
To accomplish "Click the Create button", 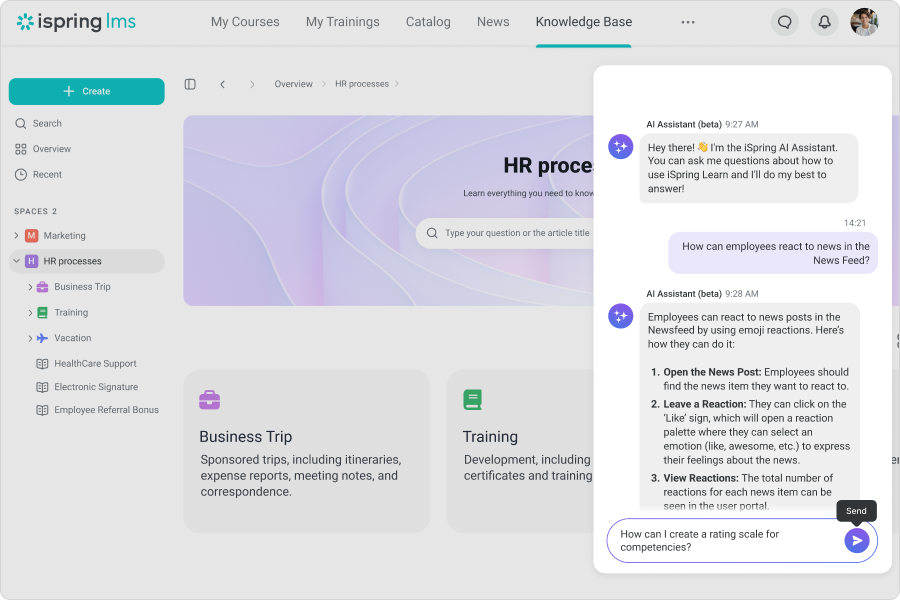I will tap(87, 91).
